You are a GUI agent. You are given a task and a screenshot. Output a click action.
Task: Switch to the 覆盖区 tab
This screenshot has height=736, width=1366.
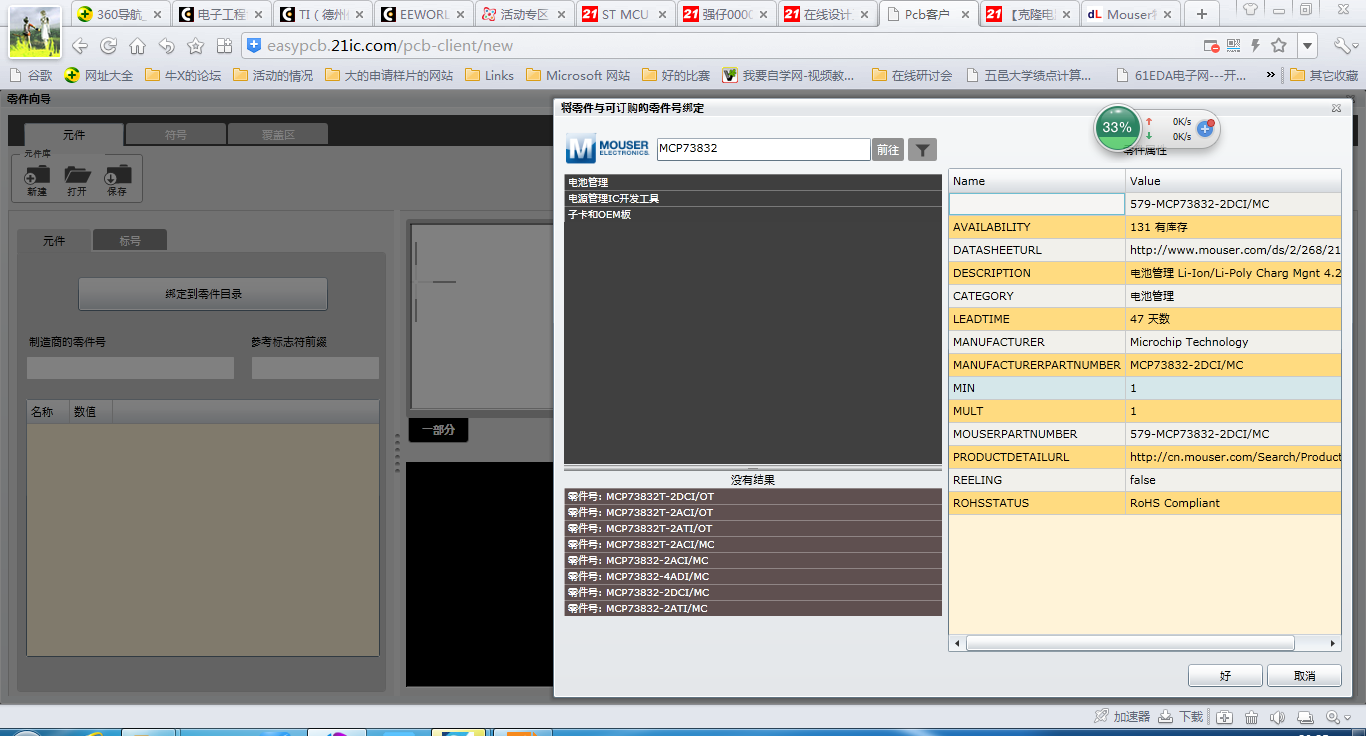tap(278, 135)
